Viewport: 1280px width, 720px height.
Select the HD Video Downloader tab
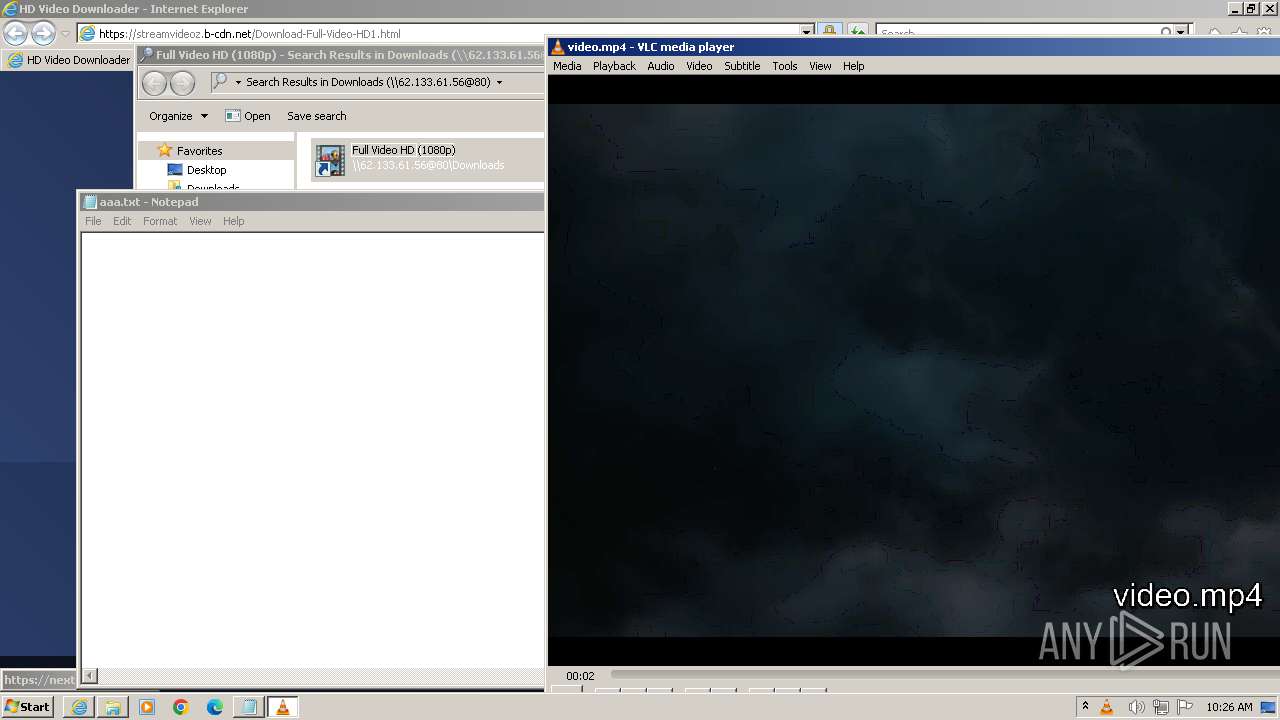tap(68, 60)
